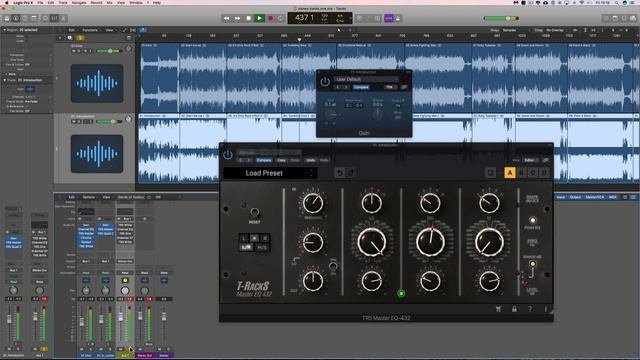Open the Window menu in the menu bar
640x360 pixels.
pos(136,2)
